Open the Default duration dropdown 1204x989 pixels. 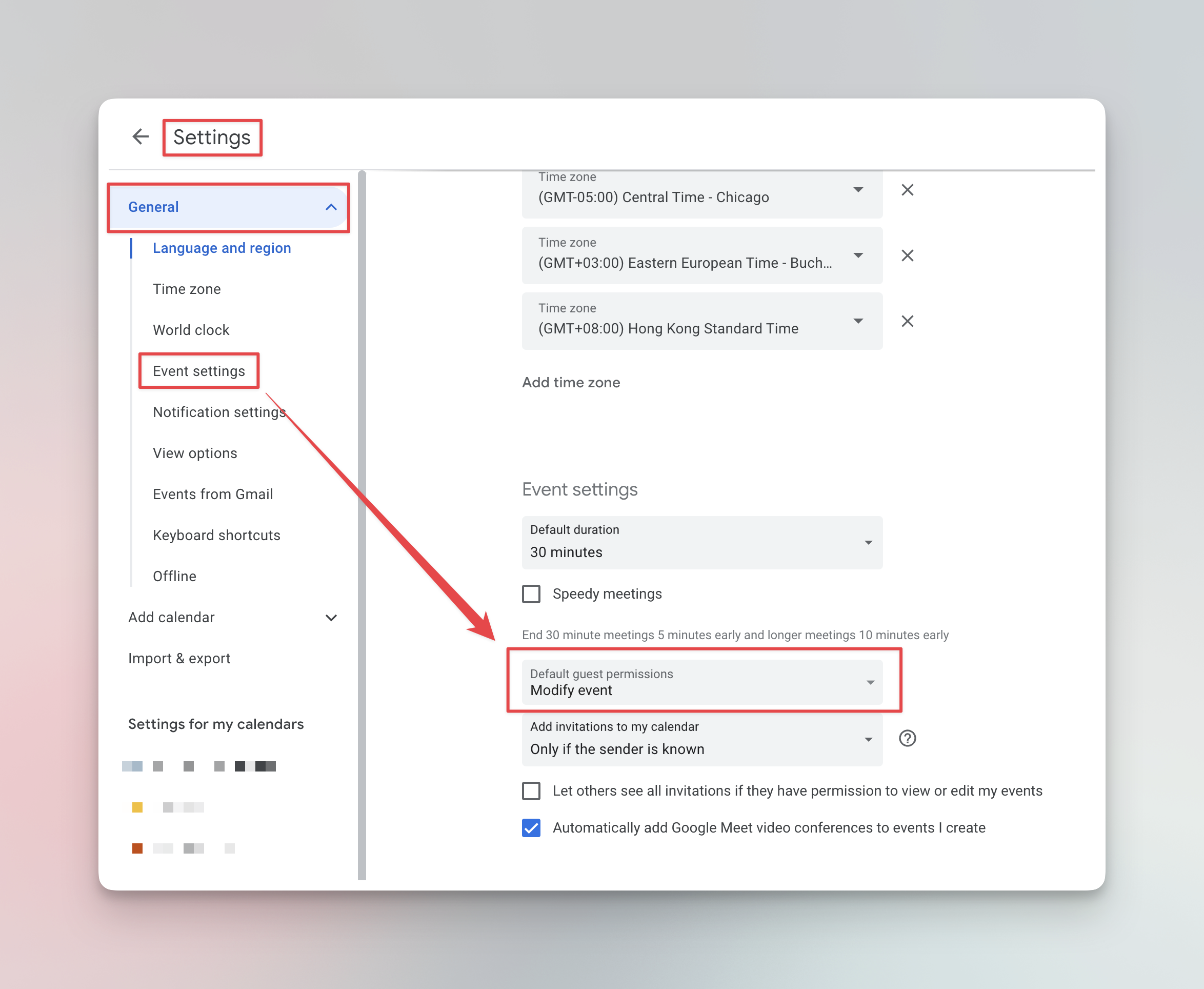701,542
